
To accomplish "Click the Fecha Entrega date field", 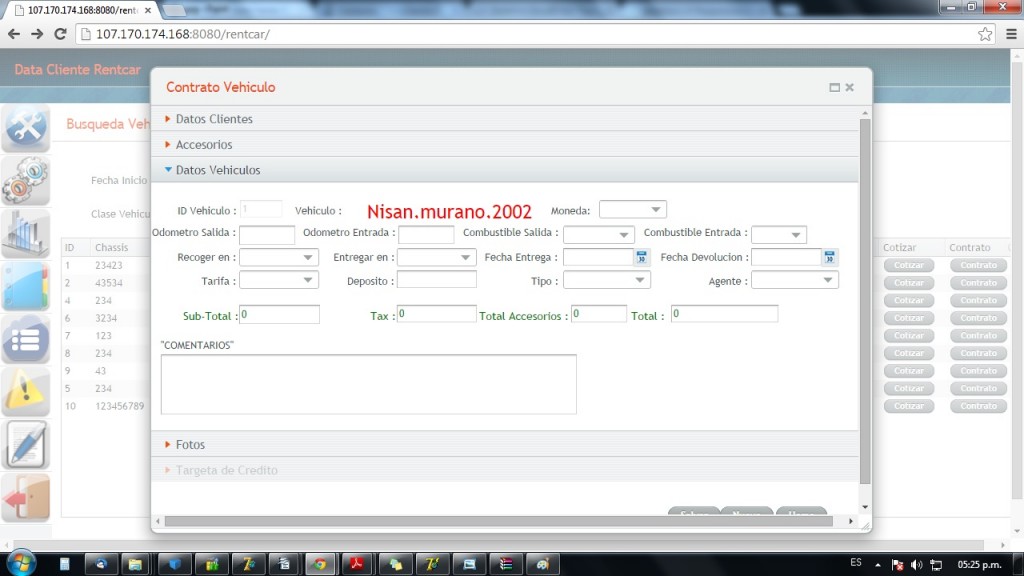I will click(x=599, y=257).
